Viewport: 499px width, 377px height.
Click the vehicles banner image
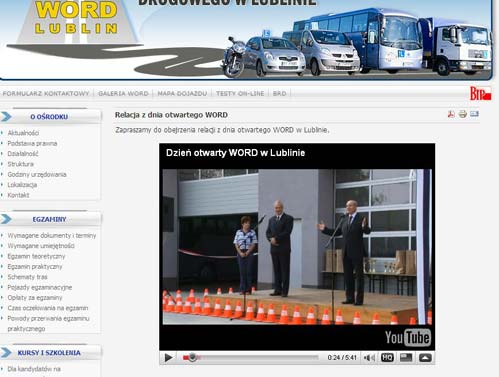357,42
